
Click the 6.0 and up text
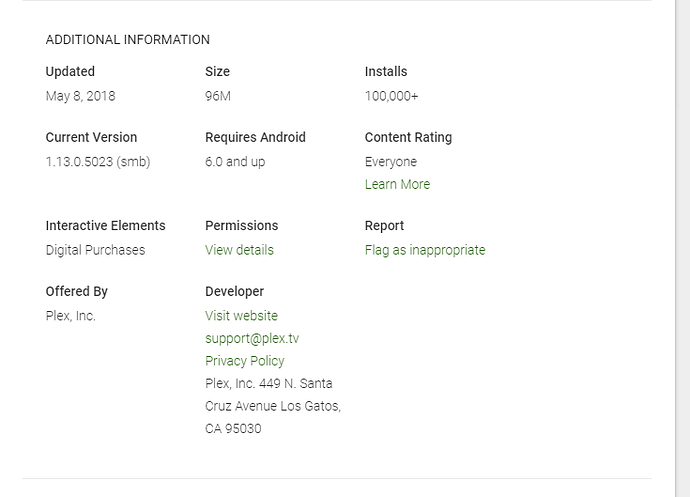pyautogui.click(x=235, y=162)
